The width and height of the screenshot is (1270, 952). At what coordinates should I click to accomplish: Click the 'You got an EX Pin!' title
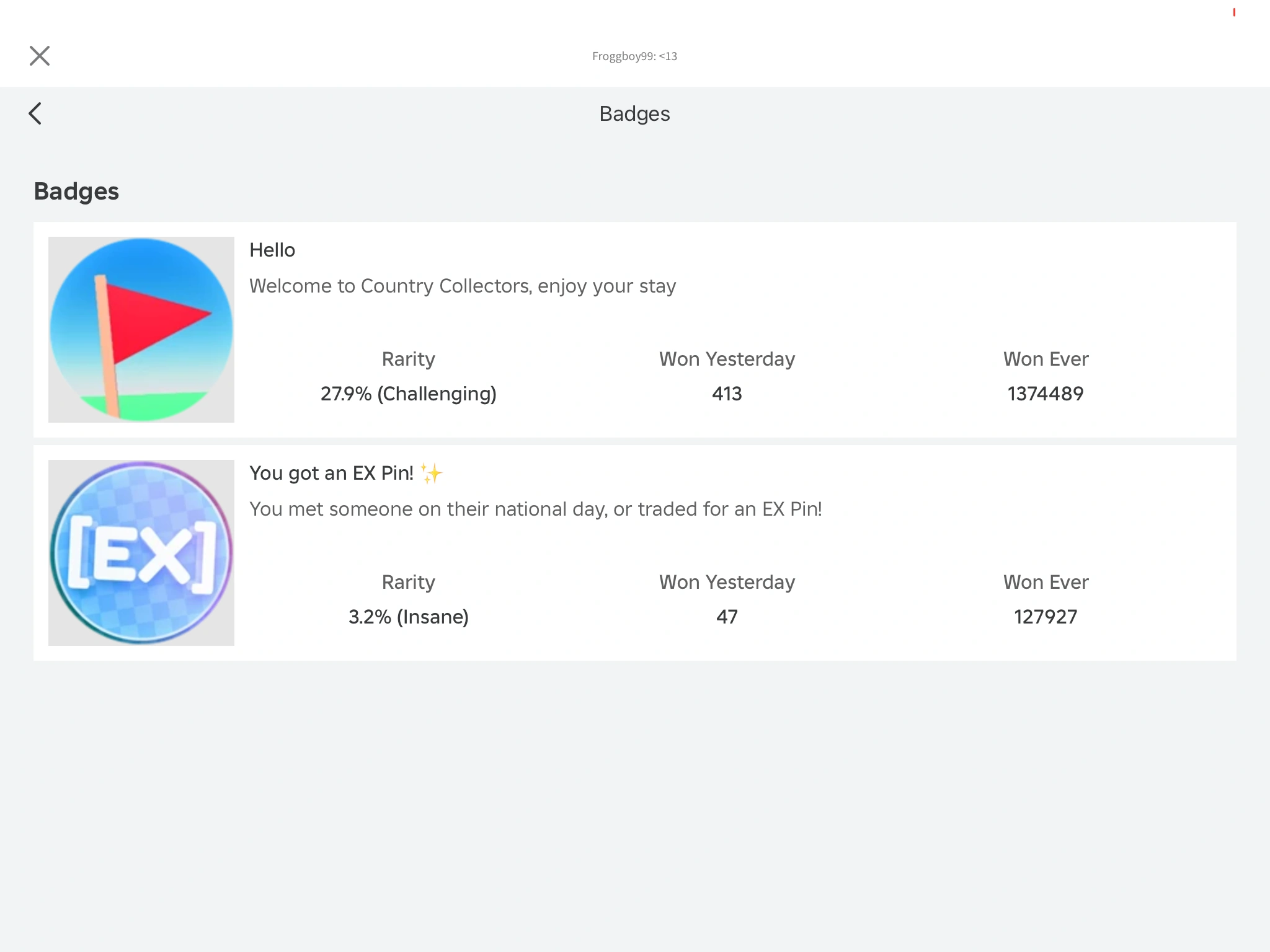[331, 473]
